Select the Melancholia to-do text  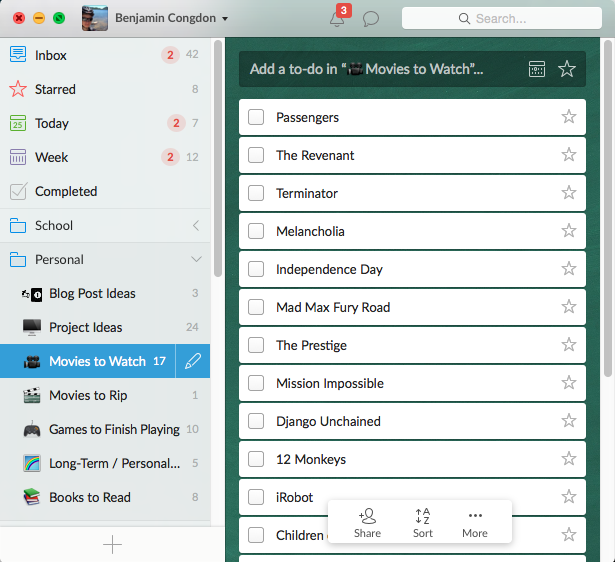coord(310,231)
